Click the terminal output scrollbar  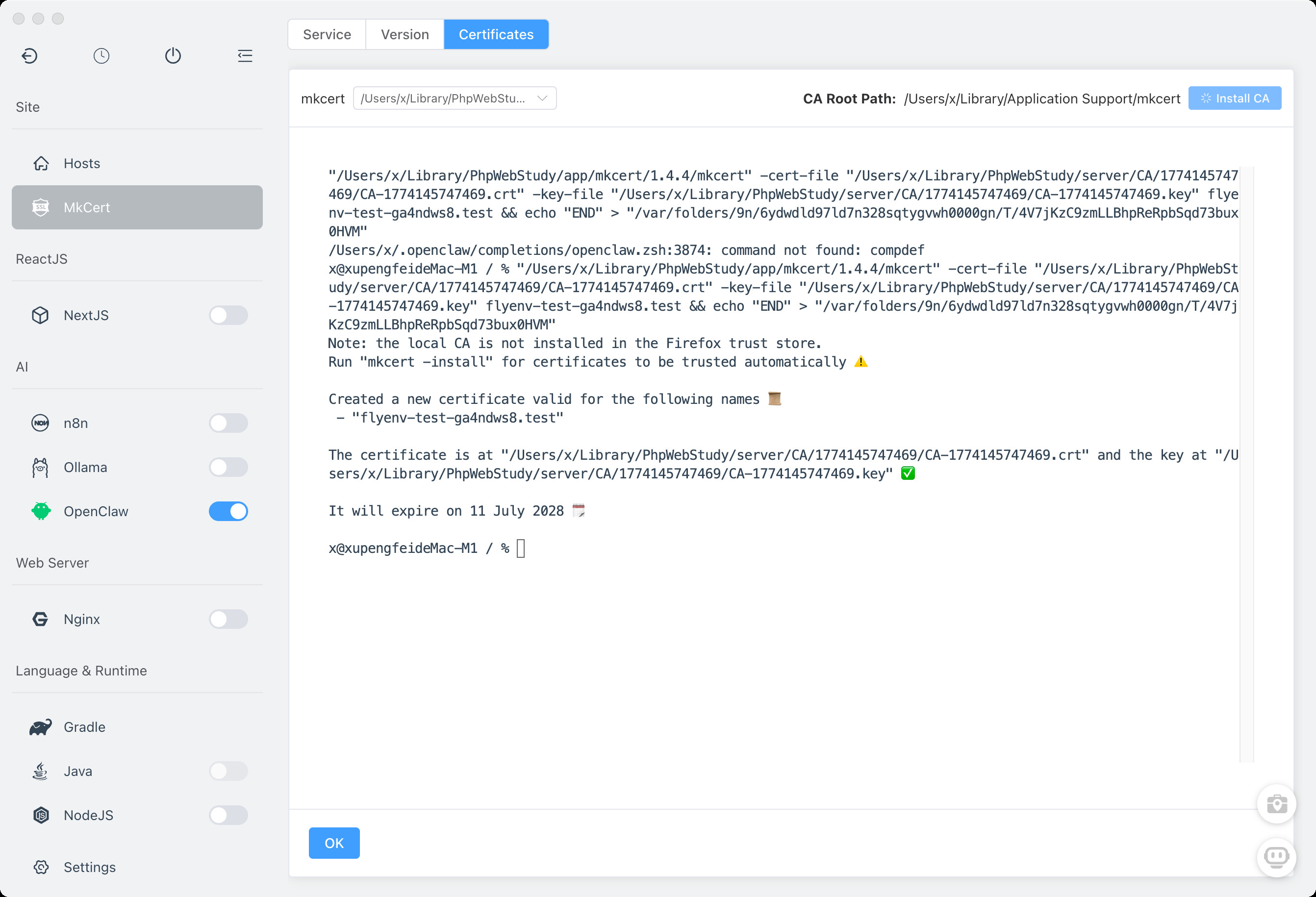click(1246, 464)
